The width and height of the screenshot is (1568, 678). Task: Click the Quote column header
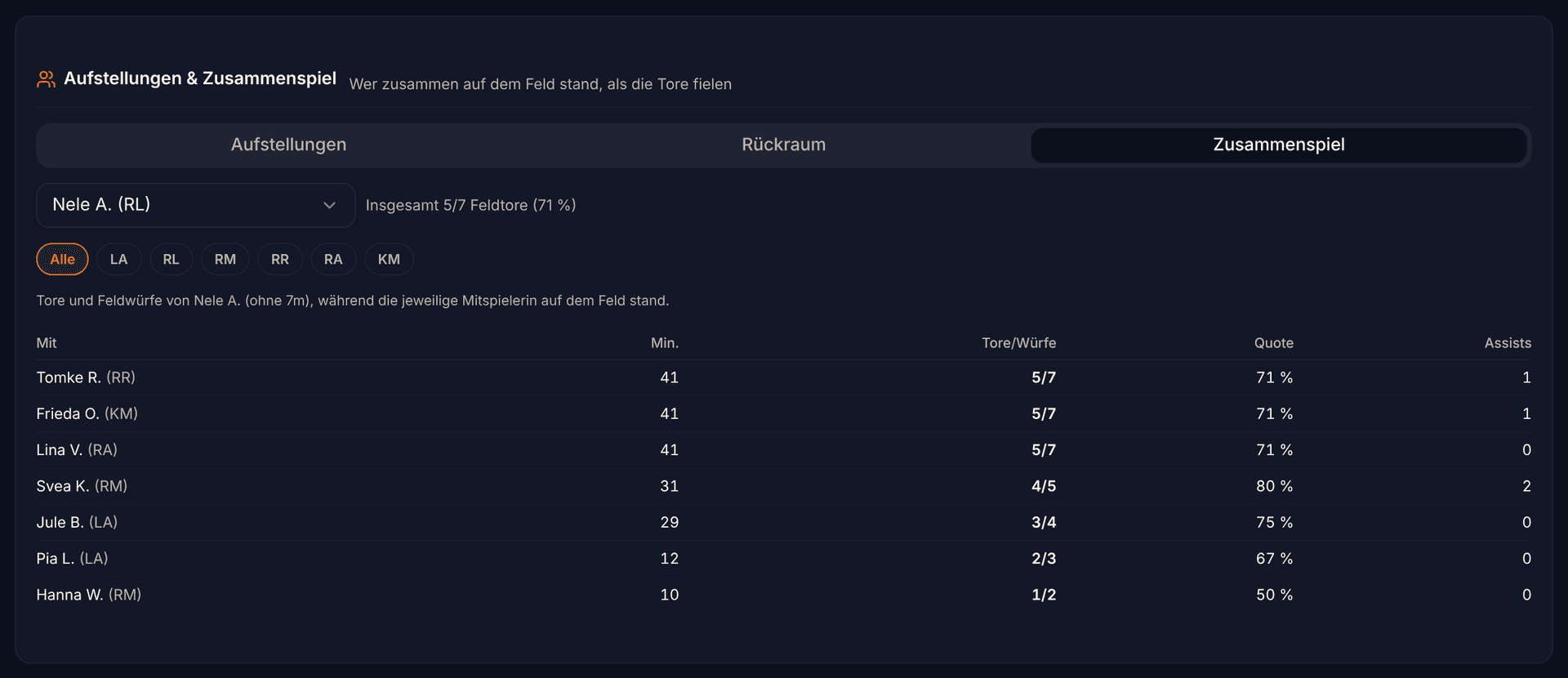[x=1274, y=343]
